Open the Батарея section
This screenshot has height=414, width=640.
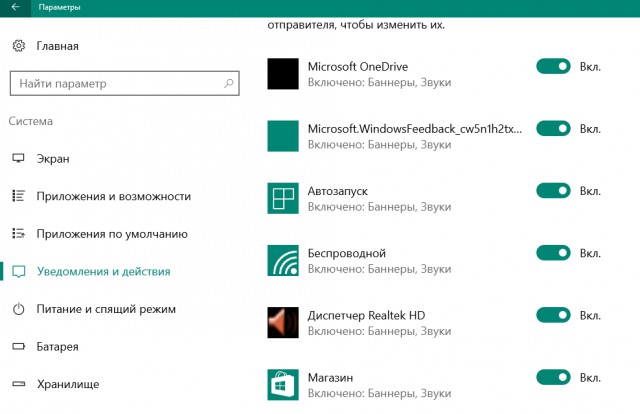58,347
